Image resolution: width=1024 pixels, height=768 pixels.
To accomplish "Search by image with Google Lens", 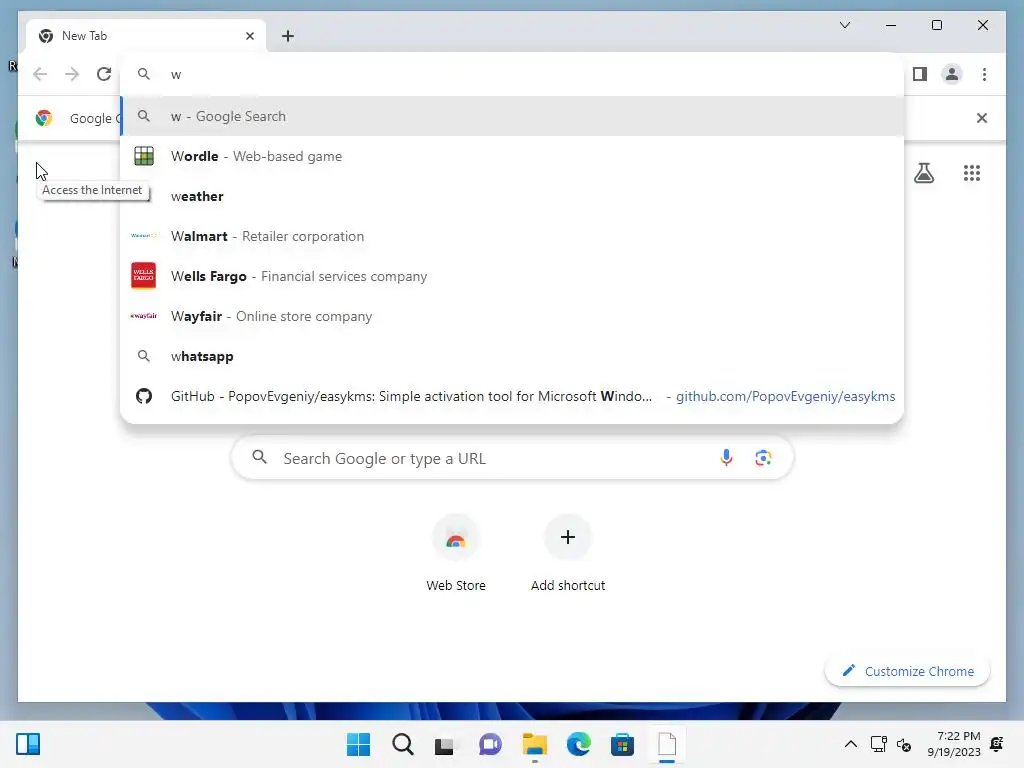I will (763, 458).
